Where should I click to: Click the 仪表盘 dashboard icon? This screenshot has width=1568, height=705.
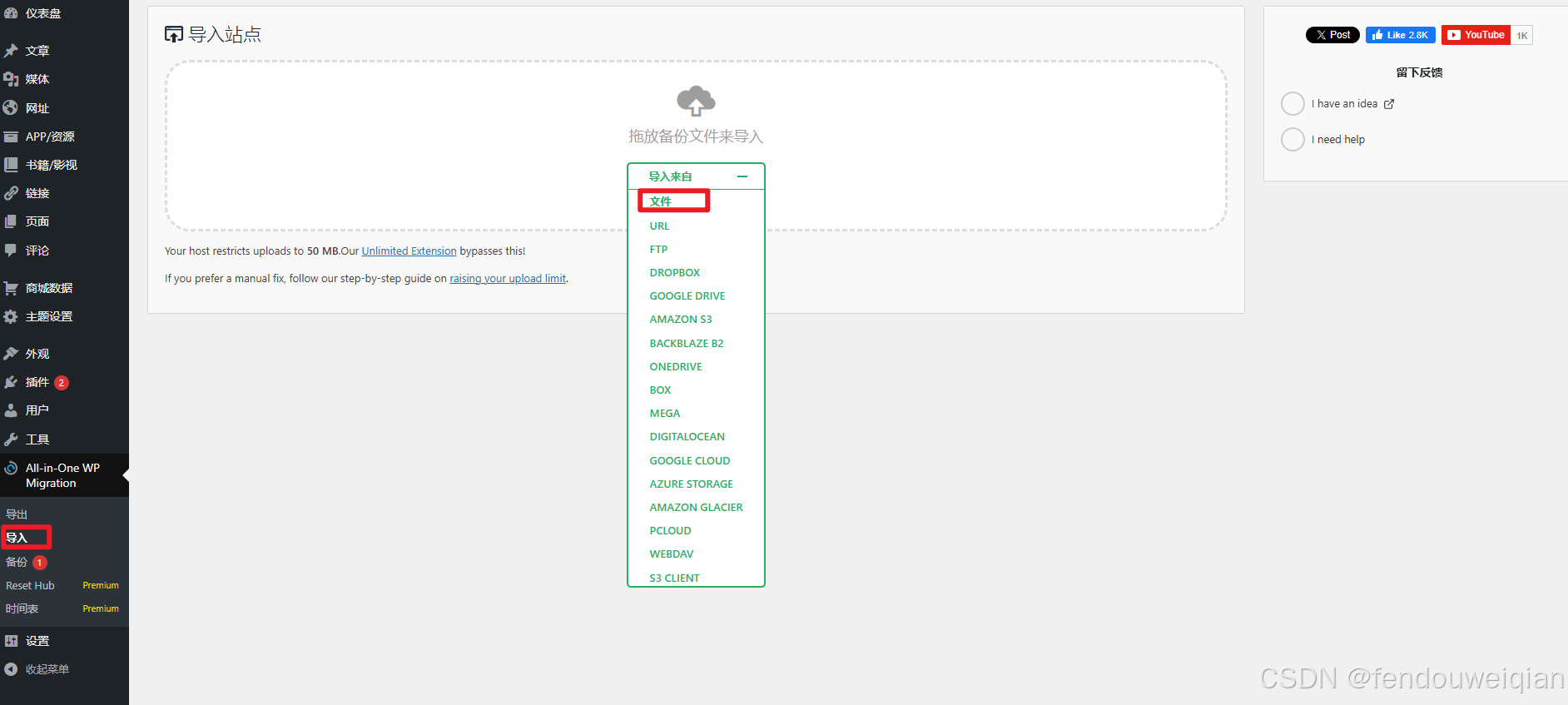coord(11,13)
